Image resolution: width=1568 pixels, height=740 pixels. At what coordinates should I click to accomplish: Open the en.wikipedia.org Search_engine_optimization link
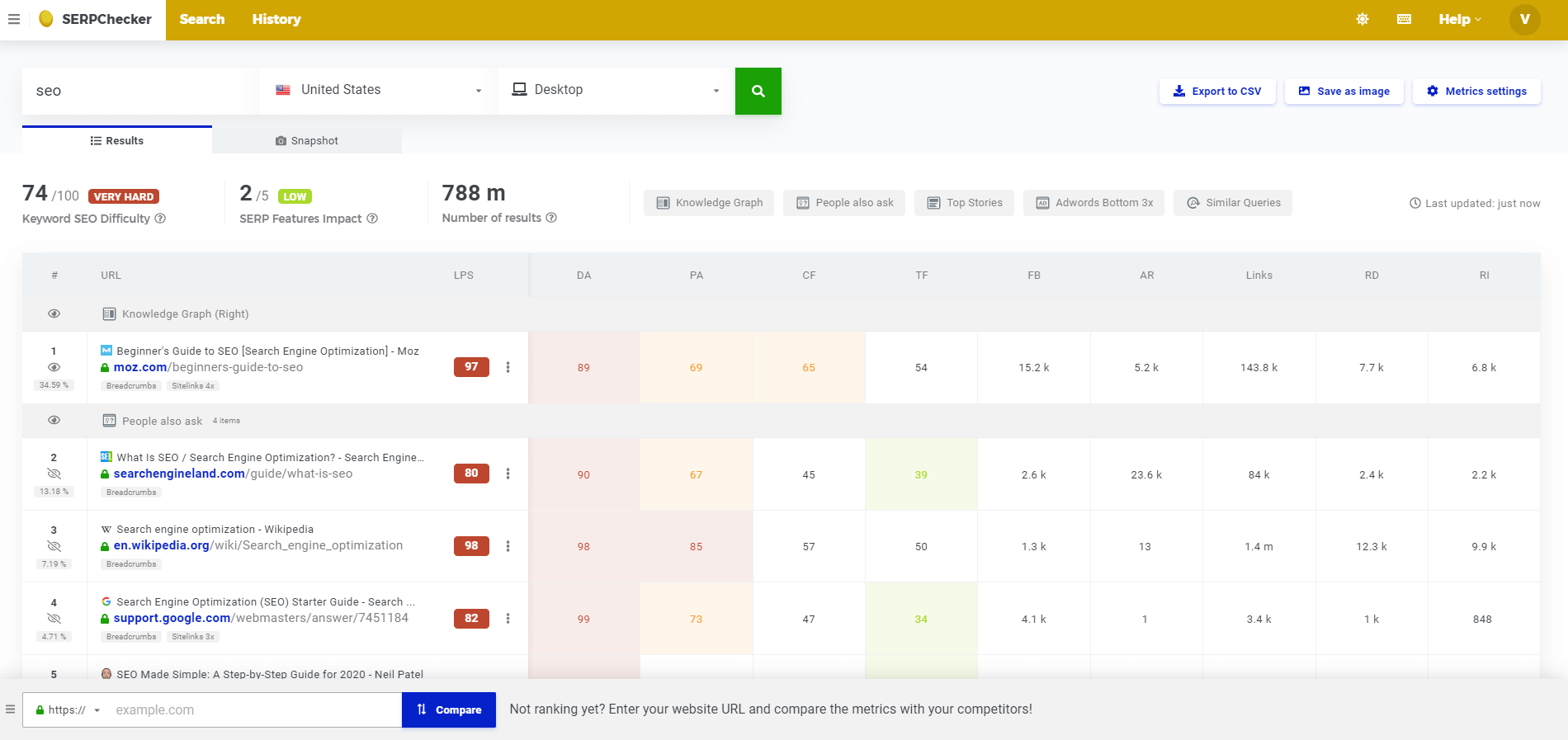point(258,545)
